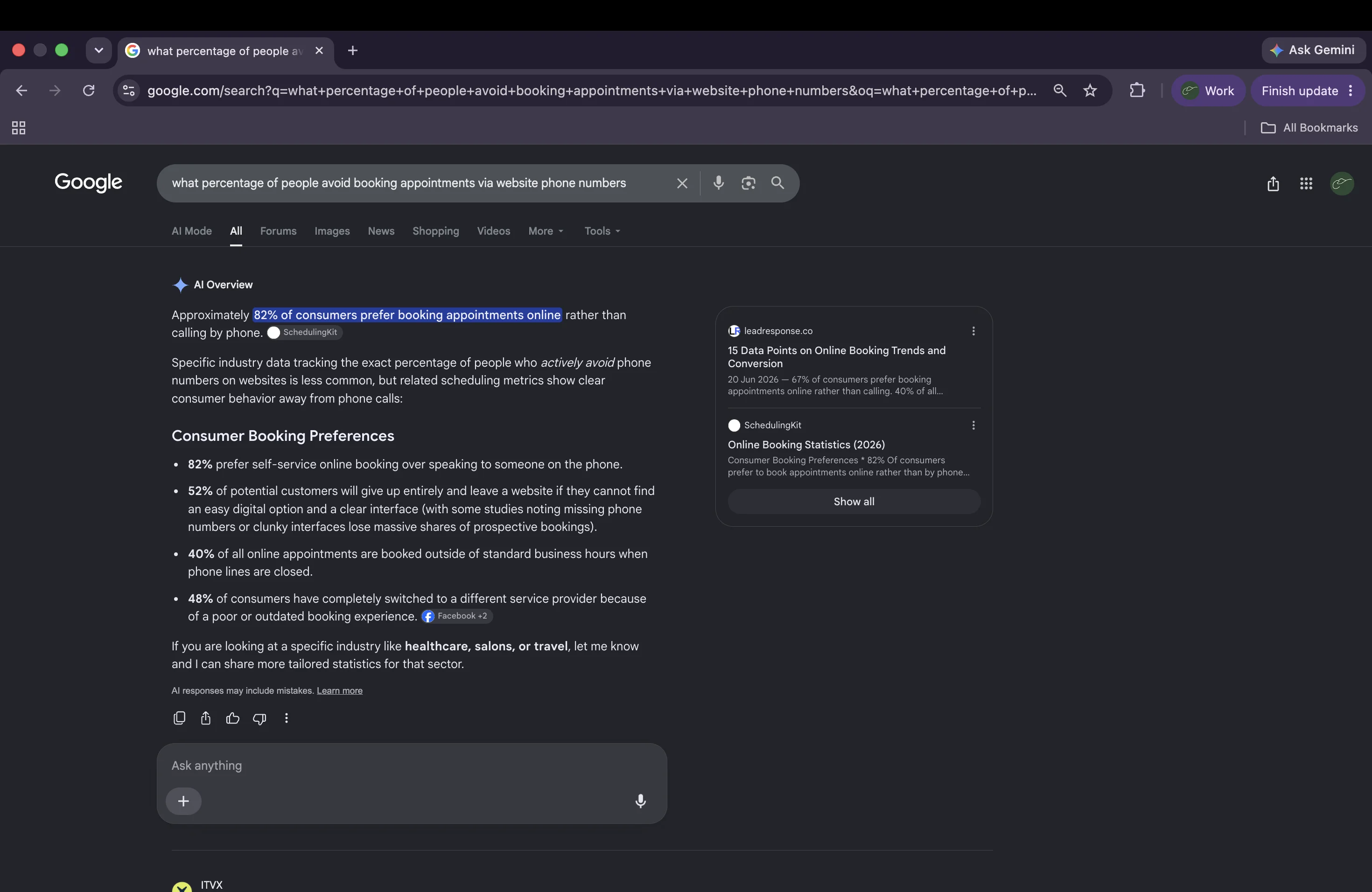The height and width of the screenshot is (892, 1372).
Task: Open the Google apps grid
Action: pos(1306,183)
